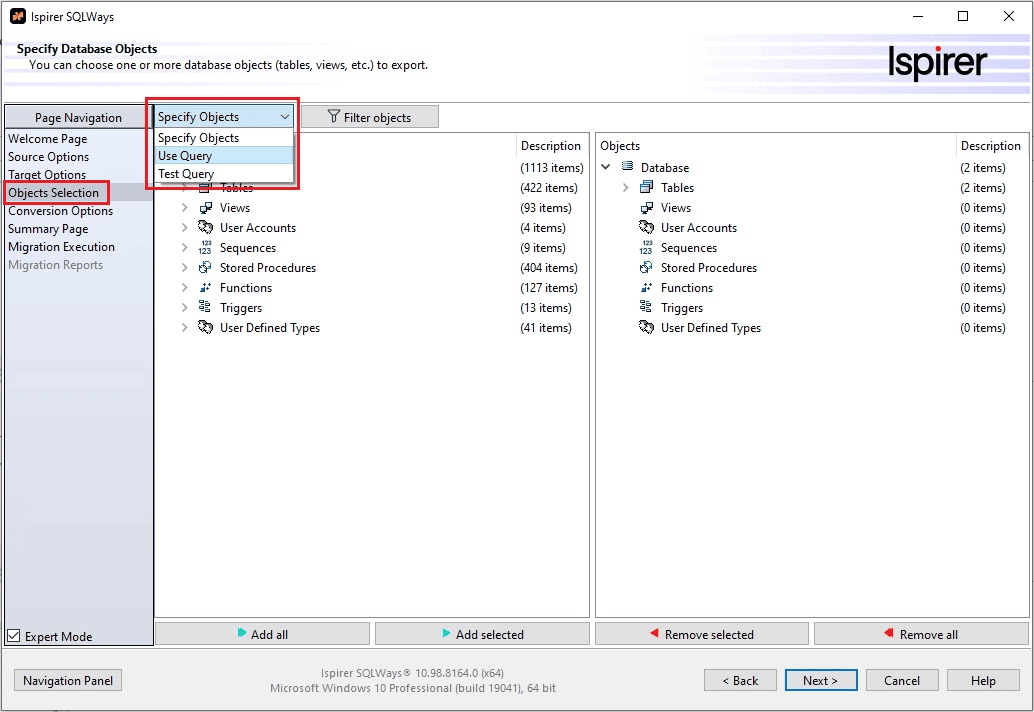Click the Functions icon in left tree
The height and width of the screenshot is (712, 1034).
click(x=205, y=288)
